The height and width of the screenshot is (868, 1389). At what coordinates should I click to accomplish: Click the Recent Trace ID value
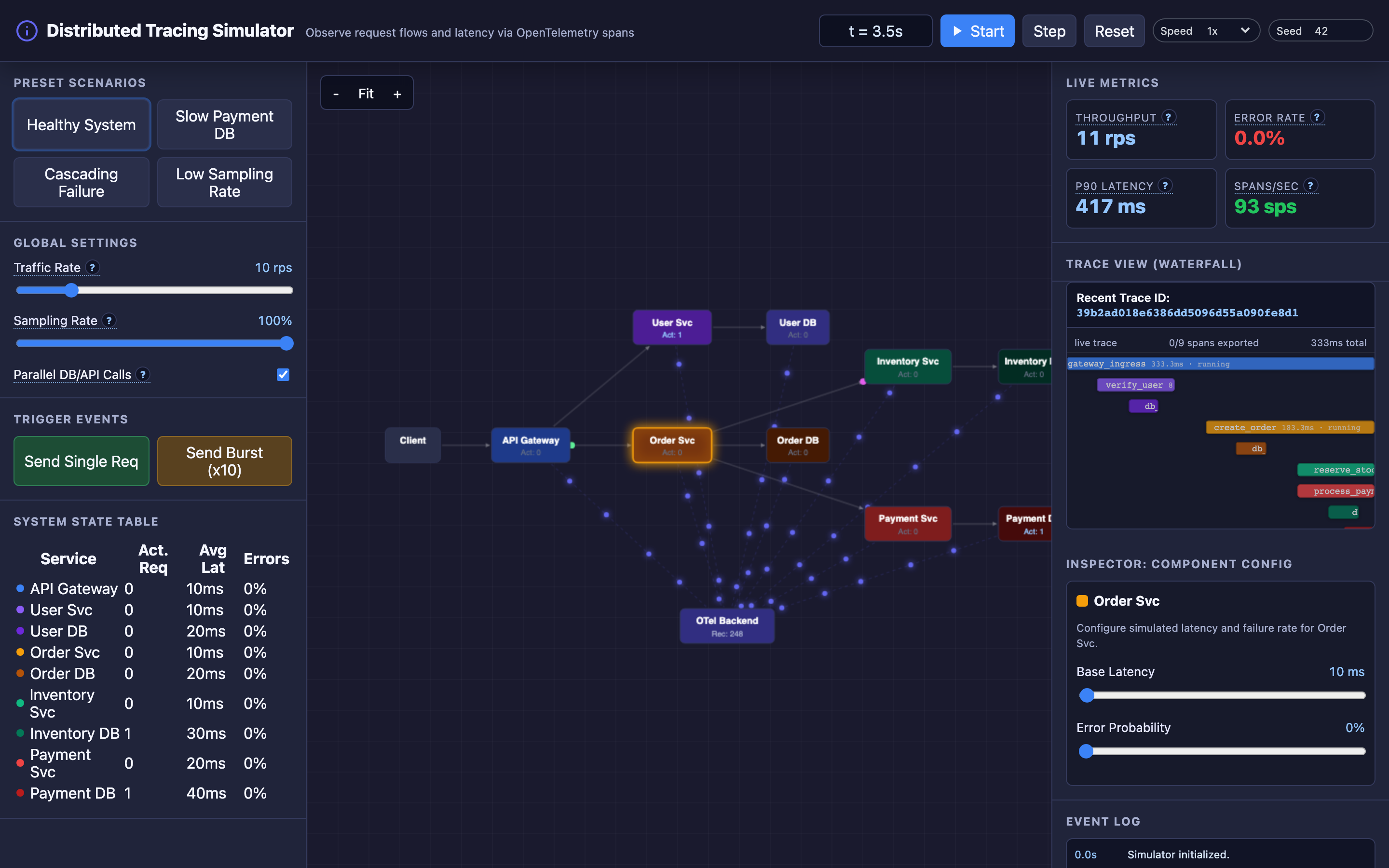(x=1187, y=313)
